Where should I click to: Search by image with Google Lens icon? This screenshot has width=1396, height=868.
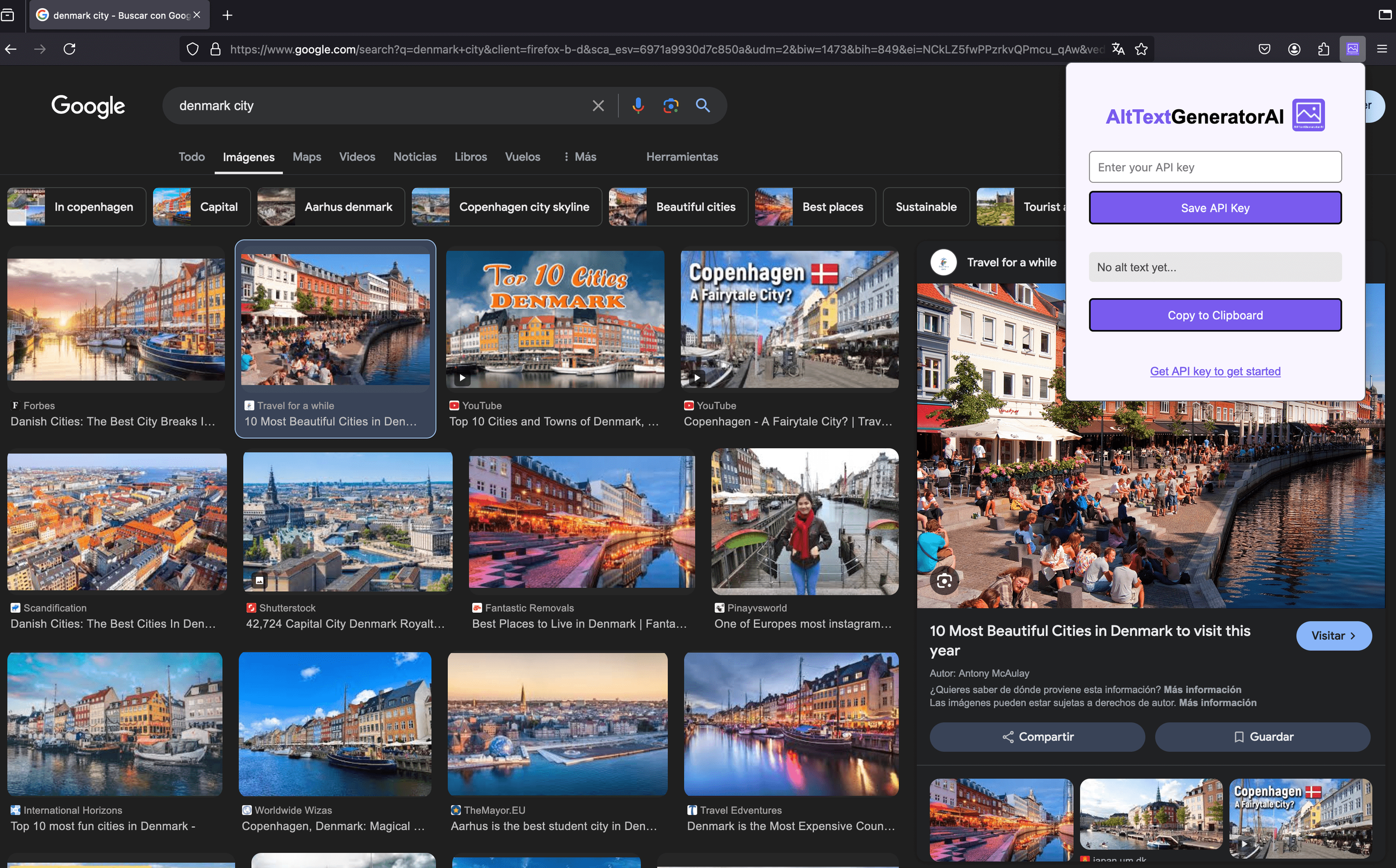671,105
